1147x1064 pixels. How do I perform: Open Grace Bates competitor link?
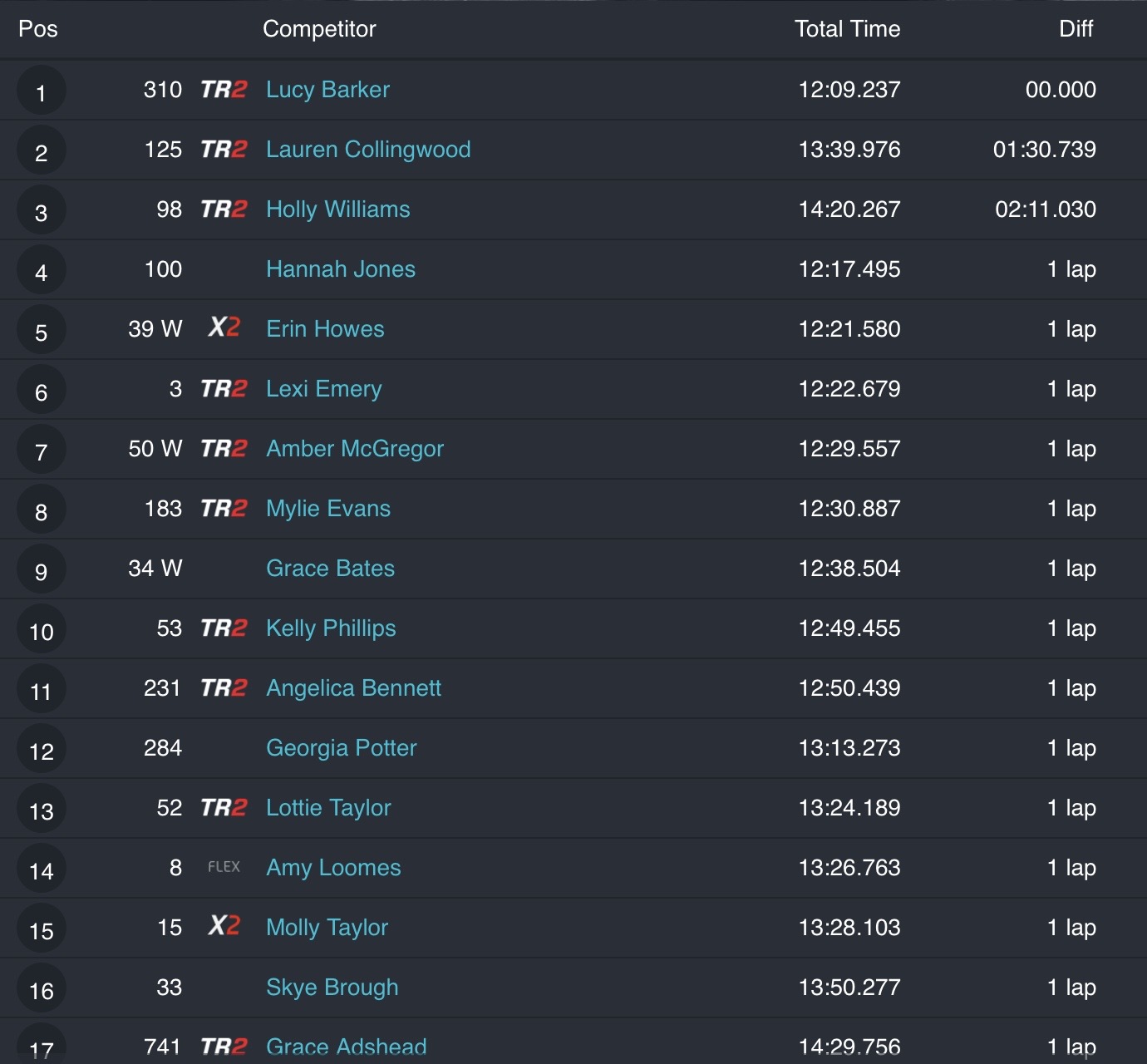coord(331,569)
